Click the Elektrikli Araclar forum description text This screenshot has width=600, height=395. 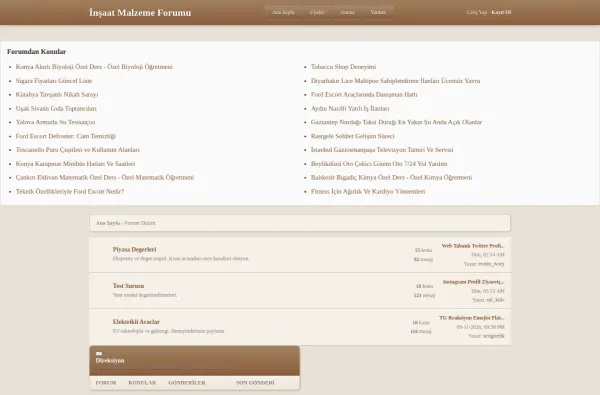click(169, 331)
